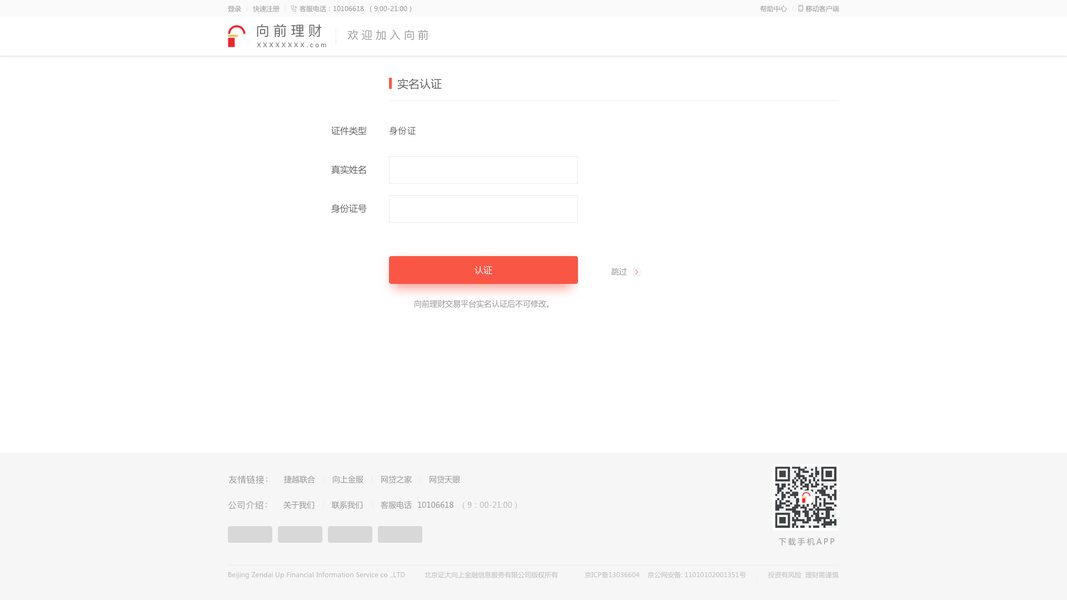Click the 向前理财 logo icon
This screenshot has width=1067, height=600.
236,36
